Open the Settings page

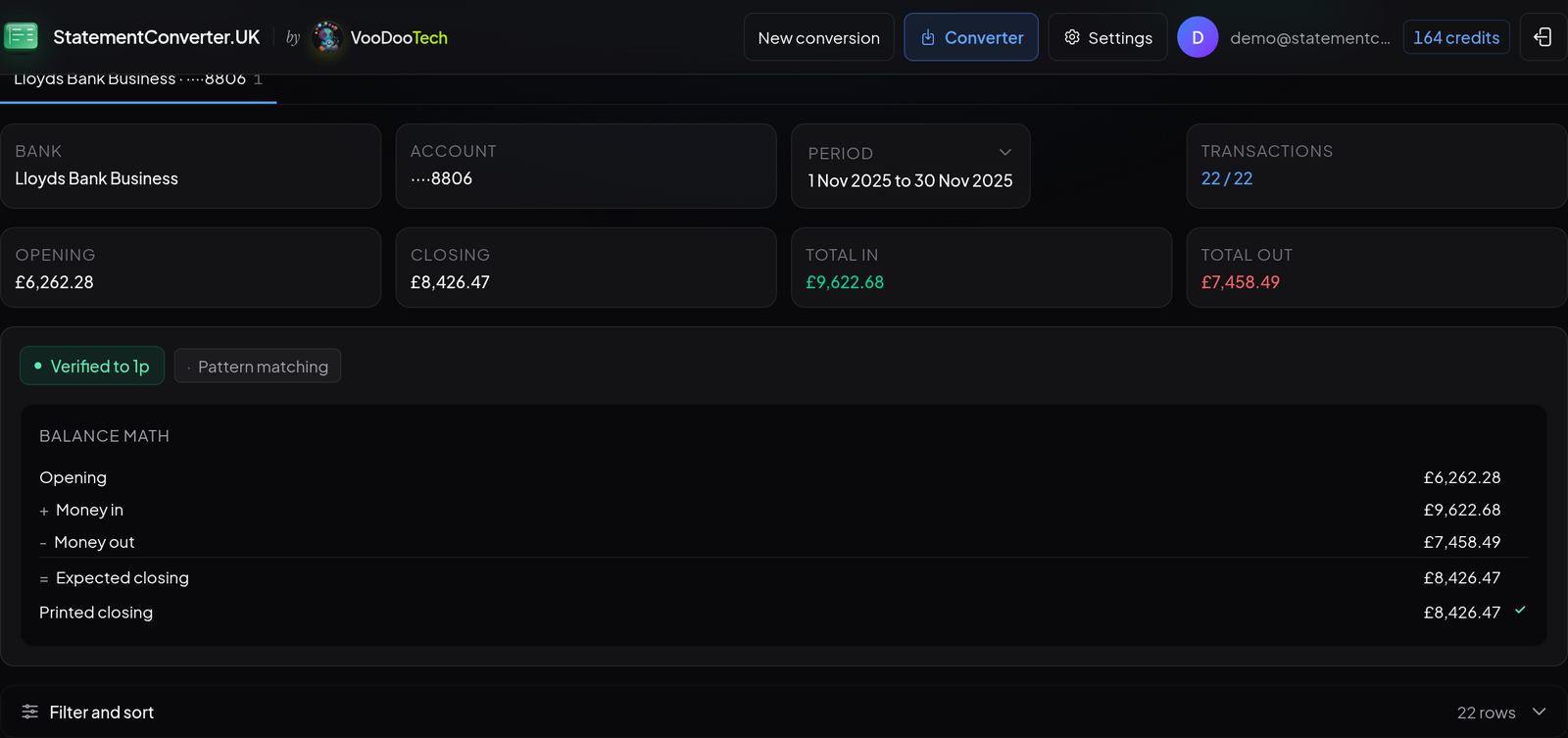point(1107,37)
